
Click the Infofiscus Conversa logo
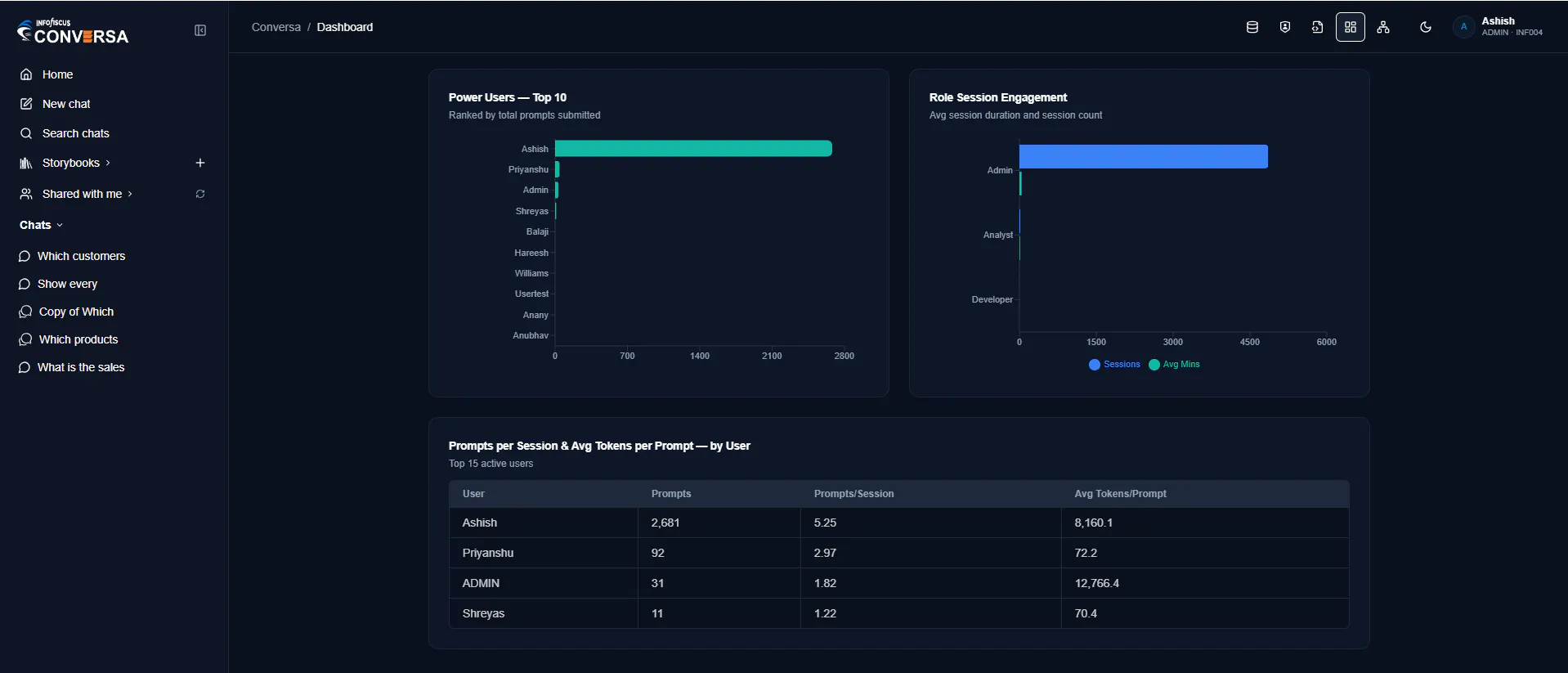pos(73,31)
